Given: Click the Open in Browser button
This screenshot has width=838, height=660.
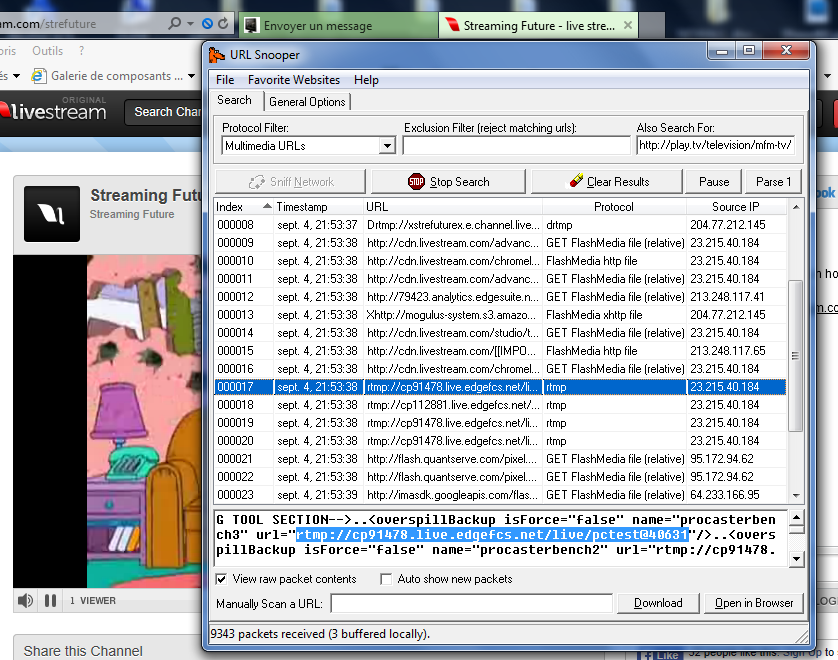Looking at the screenshot, I should [x=754, y=603].
